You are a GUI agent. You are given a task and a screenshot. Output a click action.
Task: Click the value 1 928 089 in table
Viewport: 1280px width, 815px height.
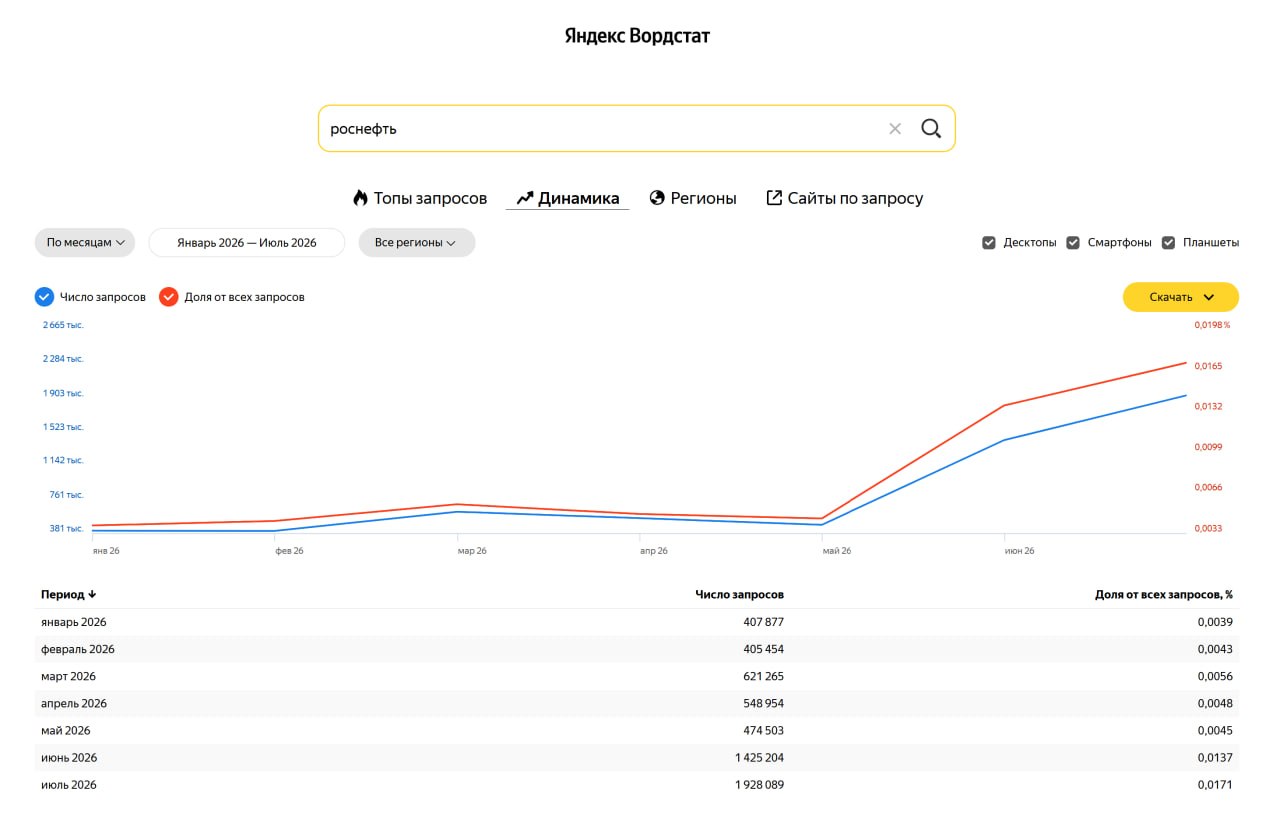(x=759, y=785)
